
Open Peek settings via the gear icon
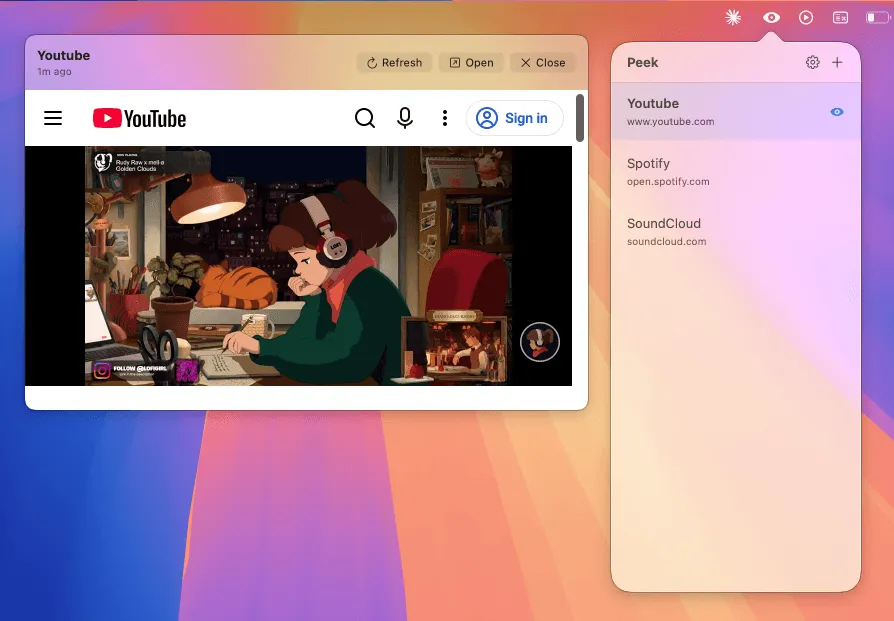[813, 62]
